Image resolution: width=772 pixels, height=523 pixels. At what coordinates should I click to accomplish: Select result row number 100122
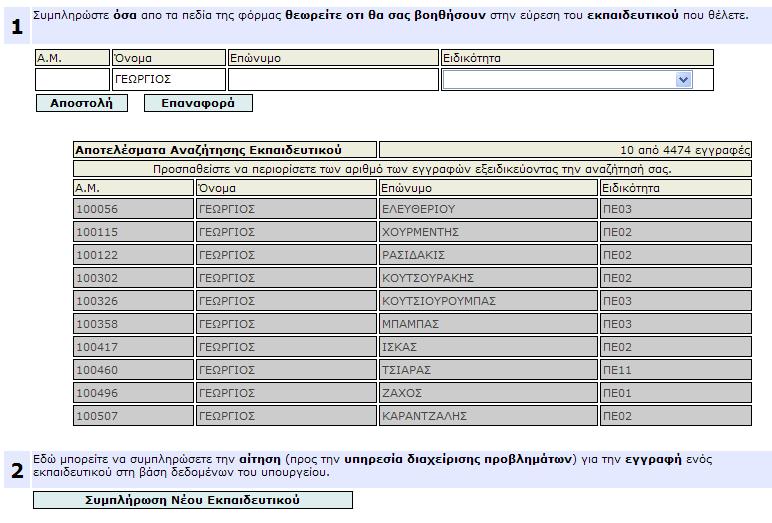pyautogui.click(x=412, y=255)
